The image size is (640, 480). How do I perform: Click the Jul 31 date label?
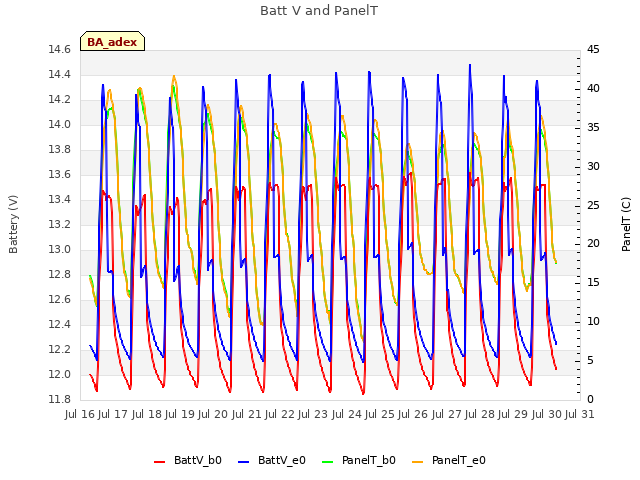[x=580, y=415]
